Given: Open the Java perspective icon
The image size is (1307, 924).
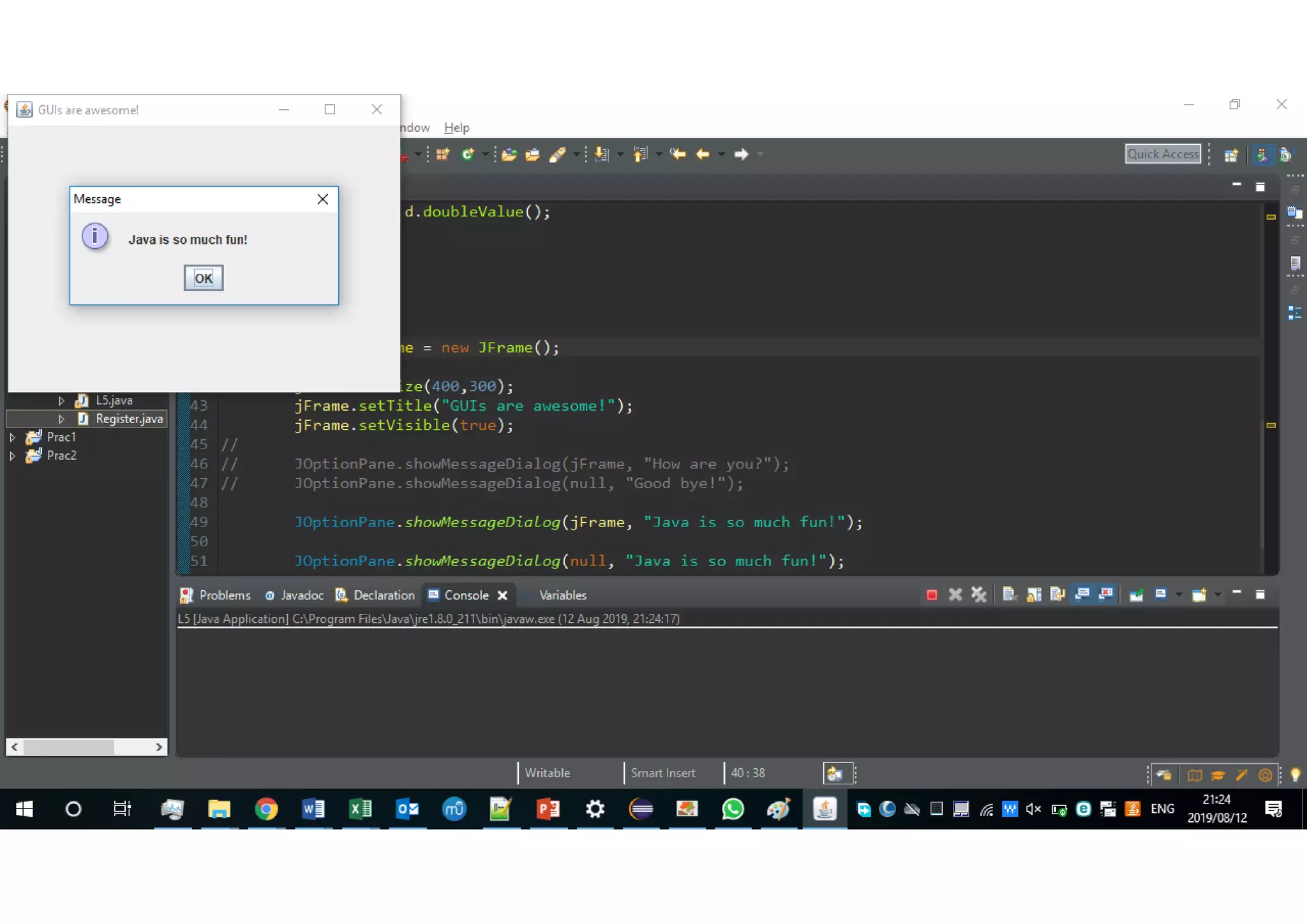Looking at the screenshot, I should pos(1261,154).
